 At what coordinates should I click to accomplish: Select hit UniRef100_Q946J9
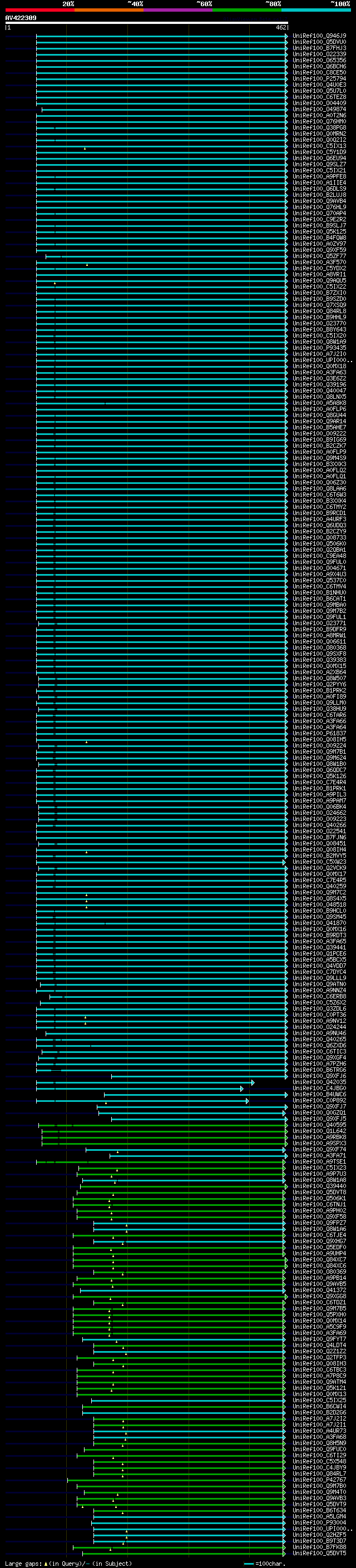[x=319, y=36]
